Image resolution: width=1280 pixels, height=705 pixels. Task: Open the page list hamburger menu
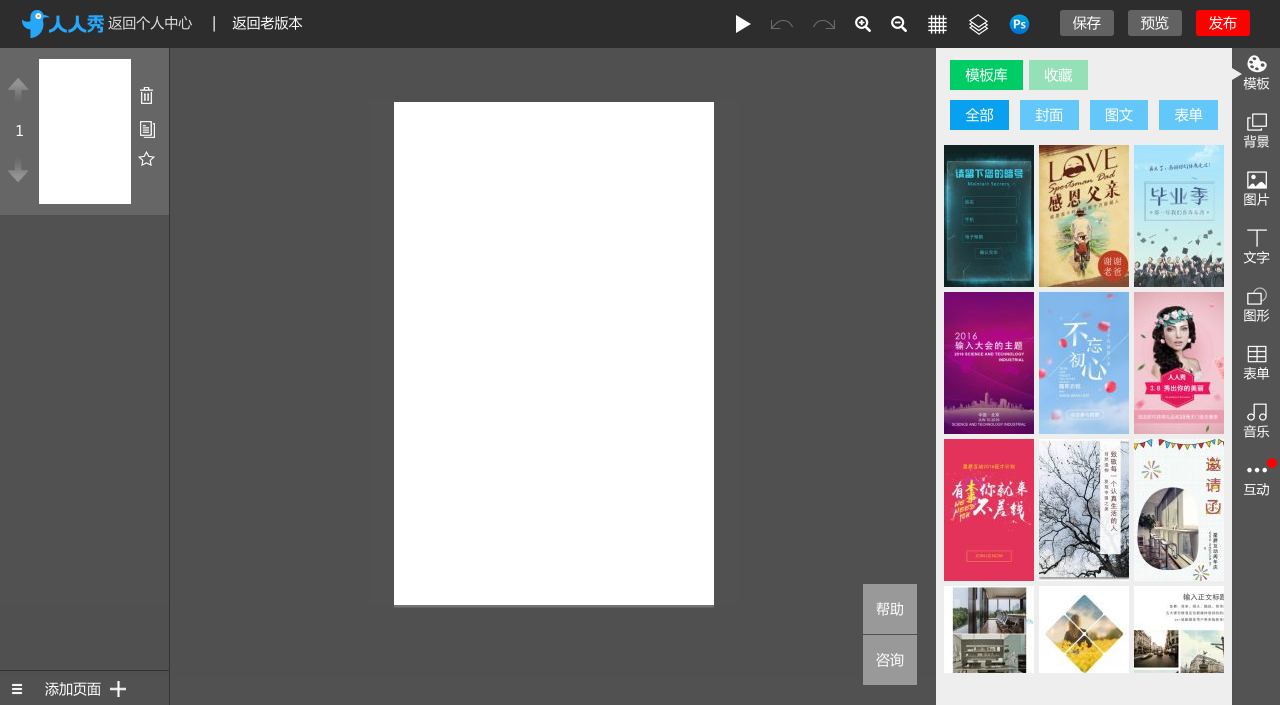pos(17,689)
